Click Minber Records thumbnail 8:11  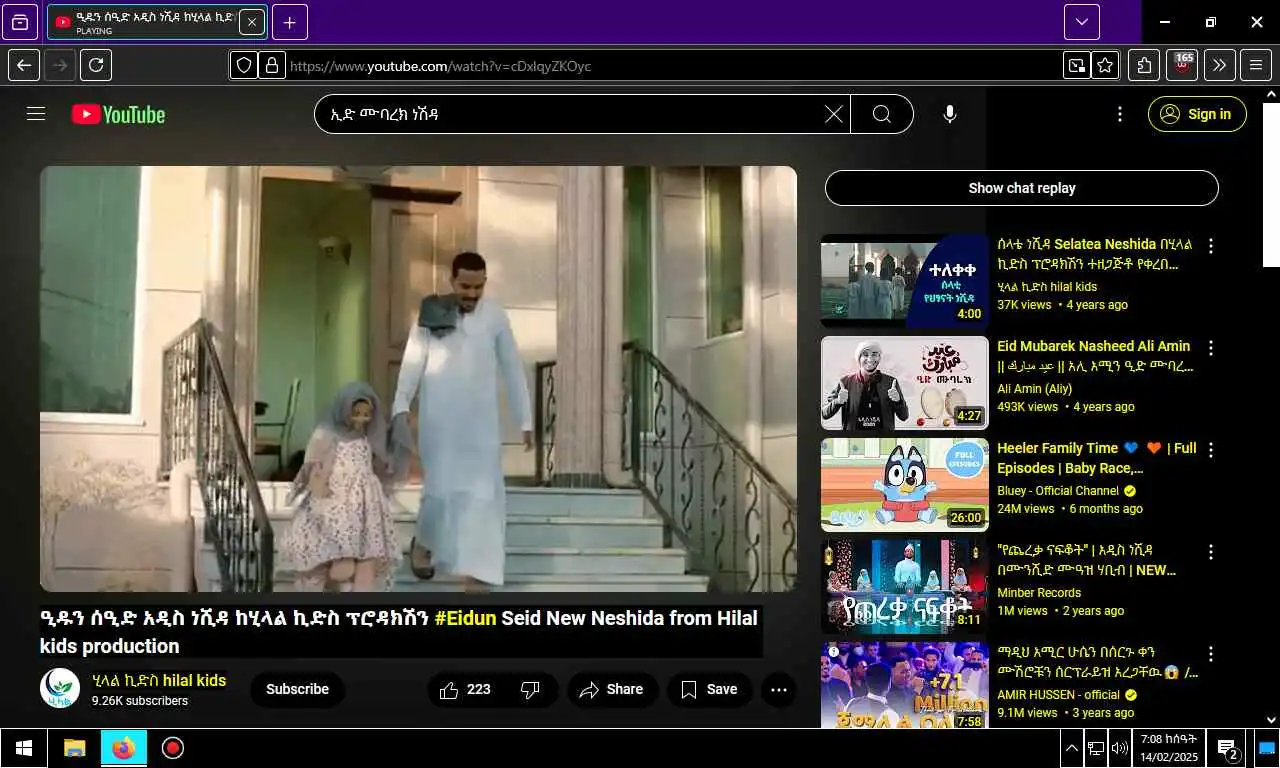(x=905, y=587)
